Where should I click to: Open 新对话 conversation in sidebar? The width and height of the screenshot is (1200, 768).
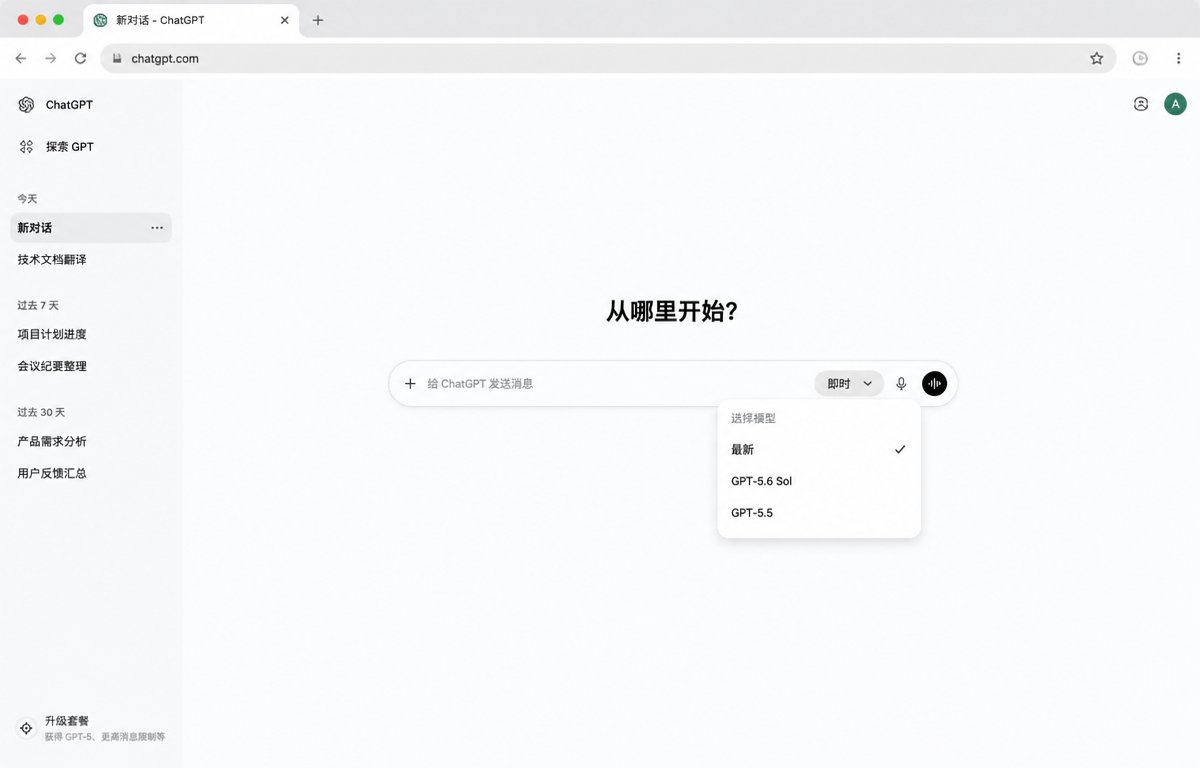pyautogui.click(x=91, y=228)
